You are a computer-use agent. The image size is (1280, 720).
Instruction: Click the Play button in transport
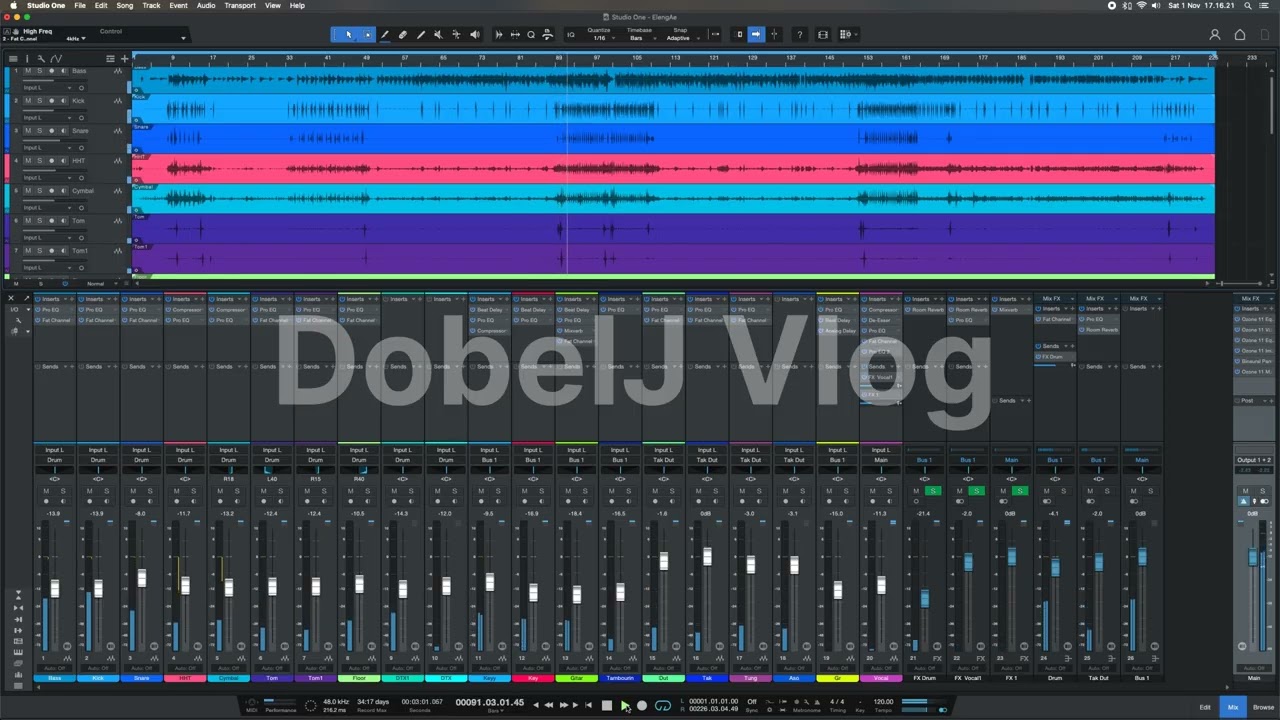(x=625, y=705)
